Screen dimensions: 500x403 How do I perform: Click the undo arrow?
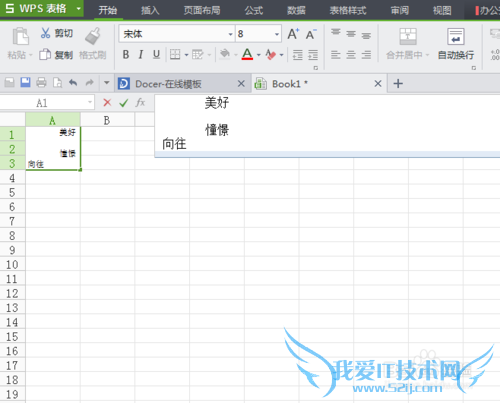pyautogui.click(x=73, y=82)
